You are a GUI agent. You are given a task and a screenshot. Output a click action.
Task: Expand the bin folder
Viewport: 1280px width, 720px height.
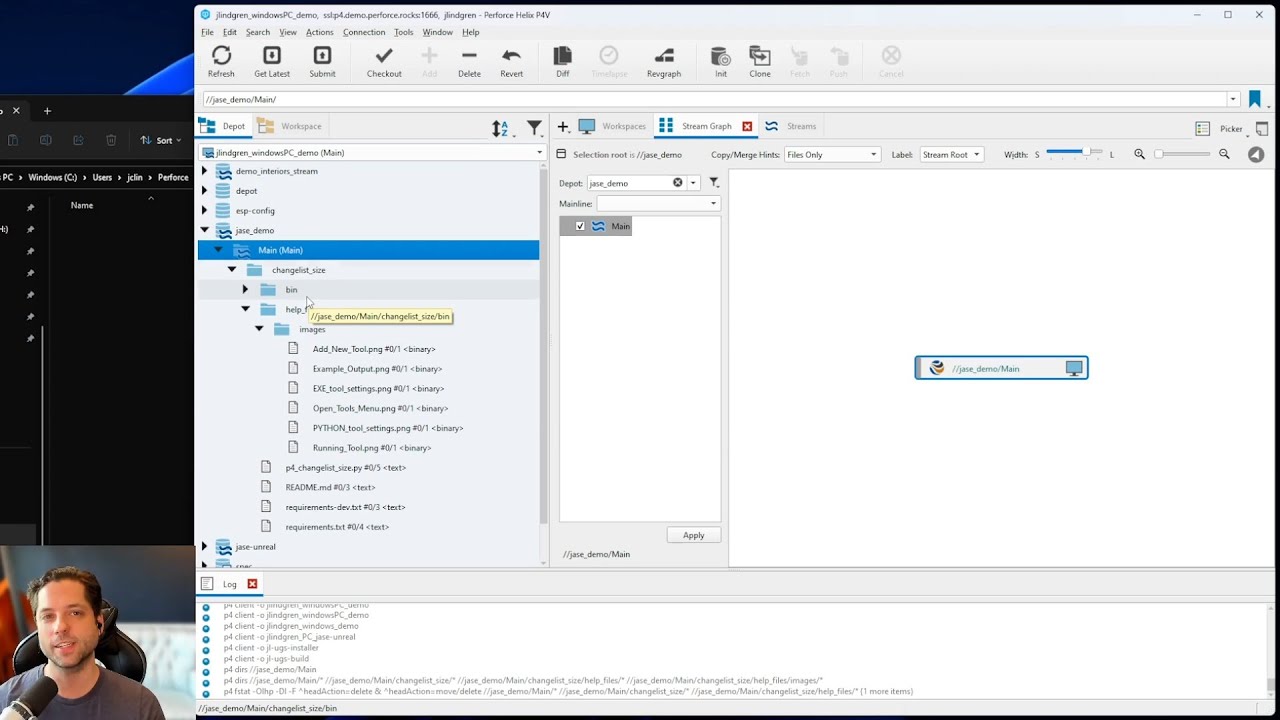pos(245,290)
